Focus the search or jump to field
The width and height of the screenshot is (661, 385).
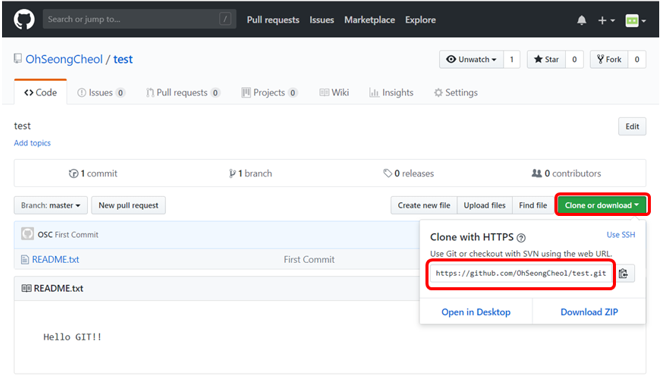click(x=139, y=19)
